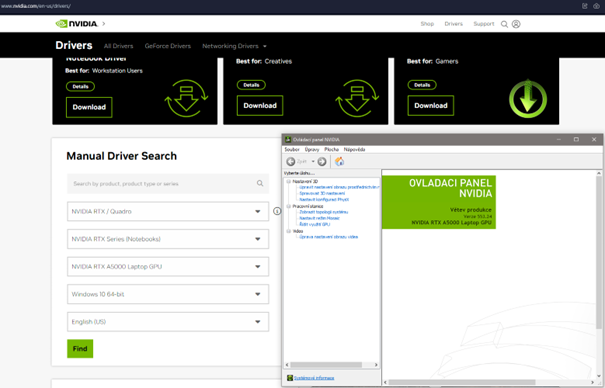Image resolution: width=605 pixels, height=388 pixels.
Task: Open the Nápověda menu
Action: 354,149
